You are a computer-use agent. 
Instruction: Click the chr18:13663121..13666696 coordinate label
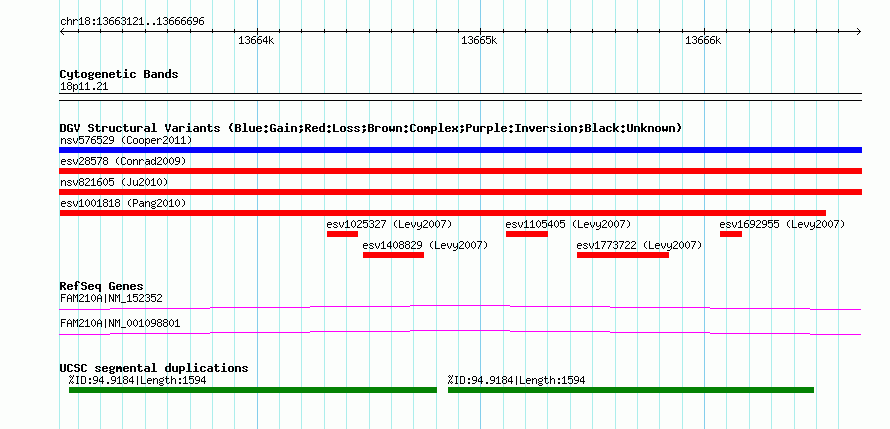click(132, 22)
